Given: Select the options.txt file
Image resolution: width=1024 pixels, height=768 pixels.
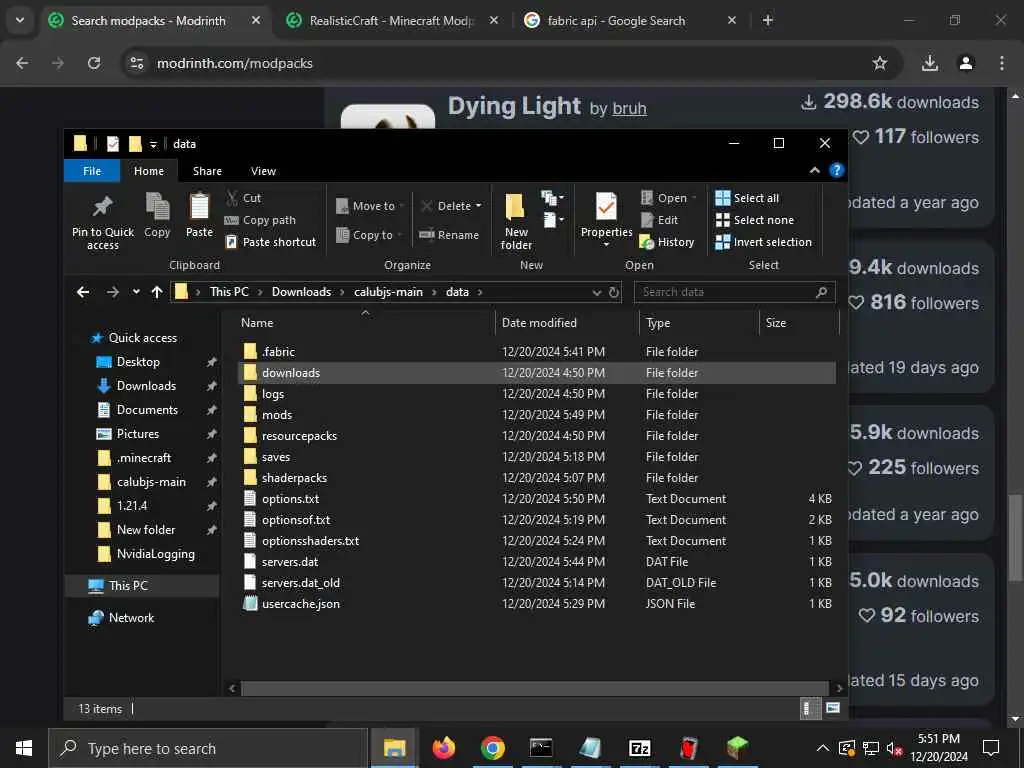Looking at the screenshot, I should (x=291, y=499).
